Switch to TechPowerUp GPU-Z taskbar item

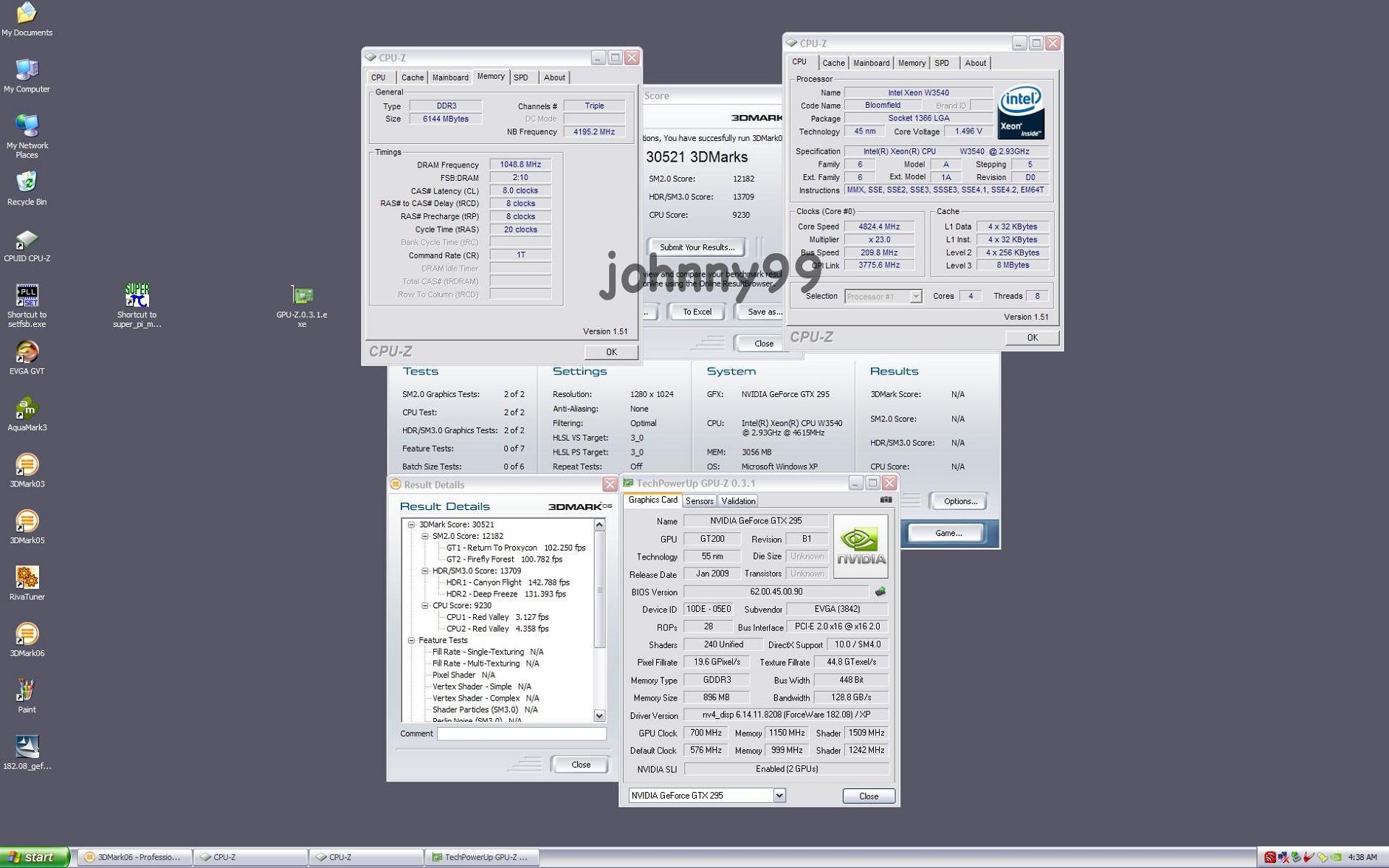[x=481, y=857]
